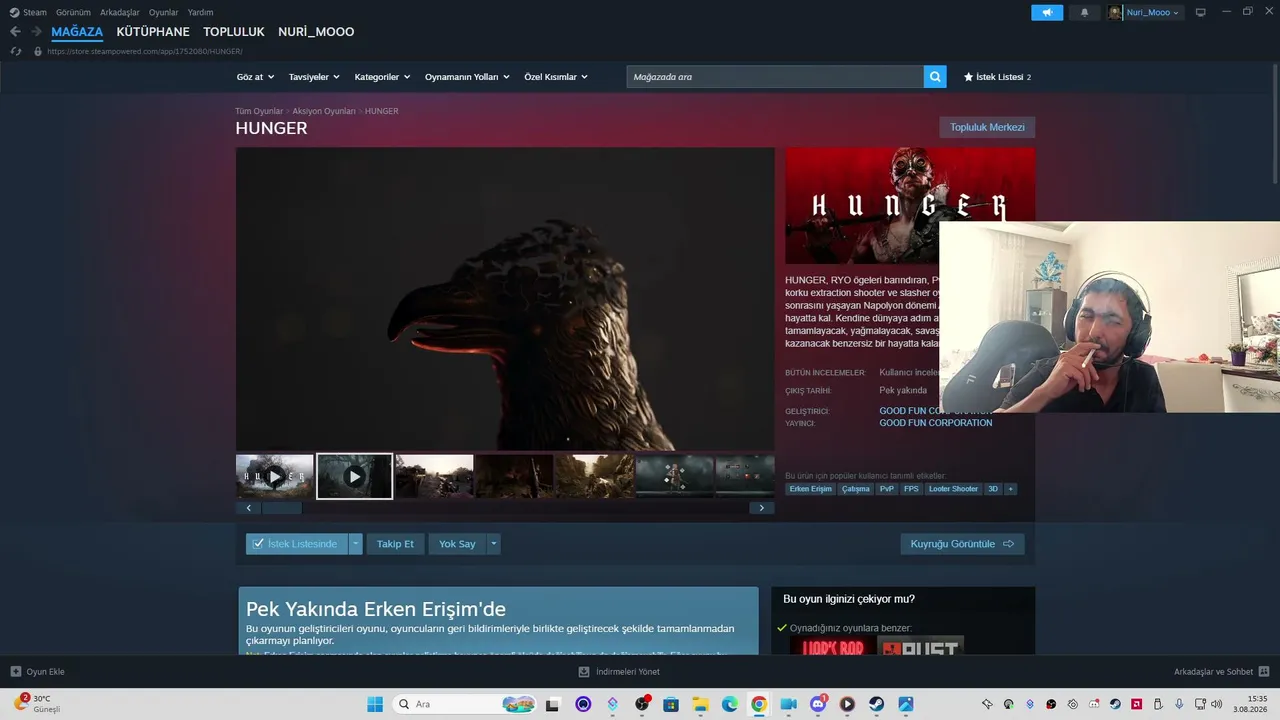The height and width of the screenshot is (720, 1280).
Task: Select the first HUNGER trailer thumbnail
Action: click(275, 476)
